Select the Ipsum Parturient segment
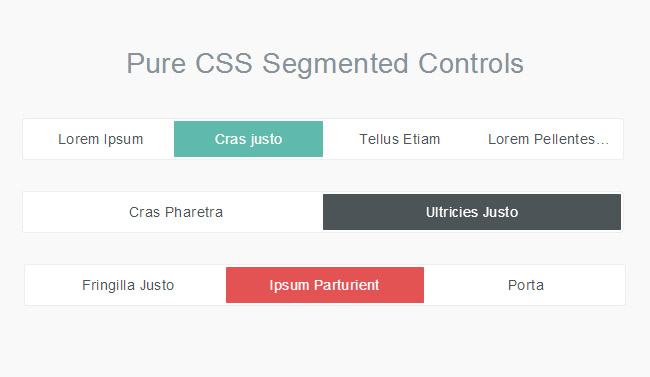 (325, 285)
